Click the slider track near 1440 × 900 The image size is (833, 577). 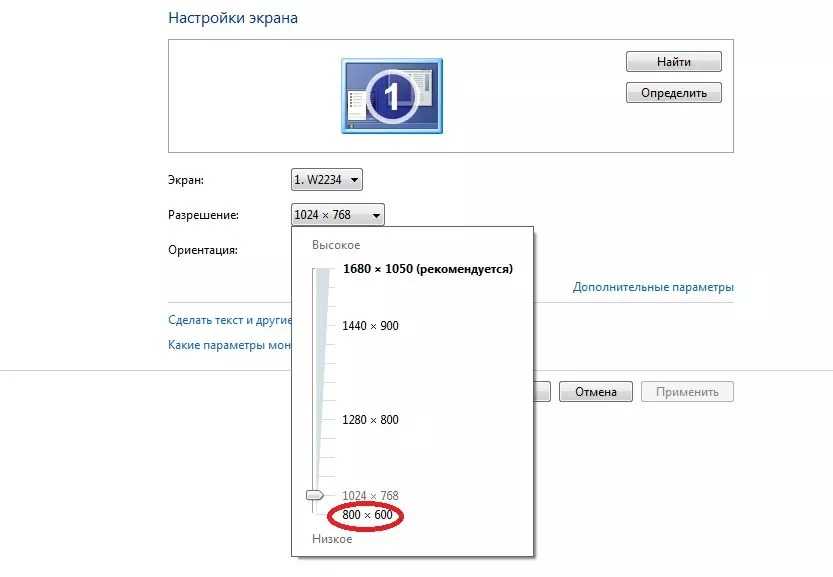click(320, 326)
